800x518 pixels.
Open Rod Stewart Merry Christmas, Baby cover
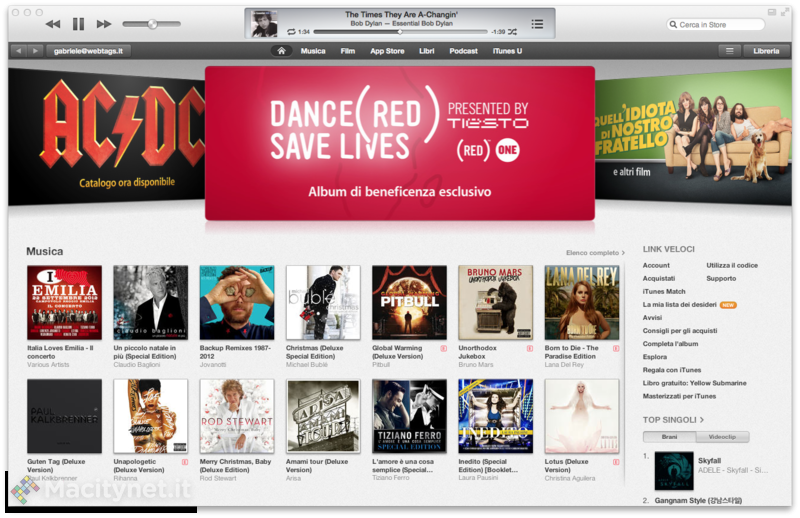(237, 416)
